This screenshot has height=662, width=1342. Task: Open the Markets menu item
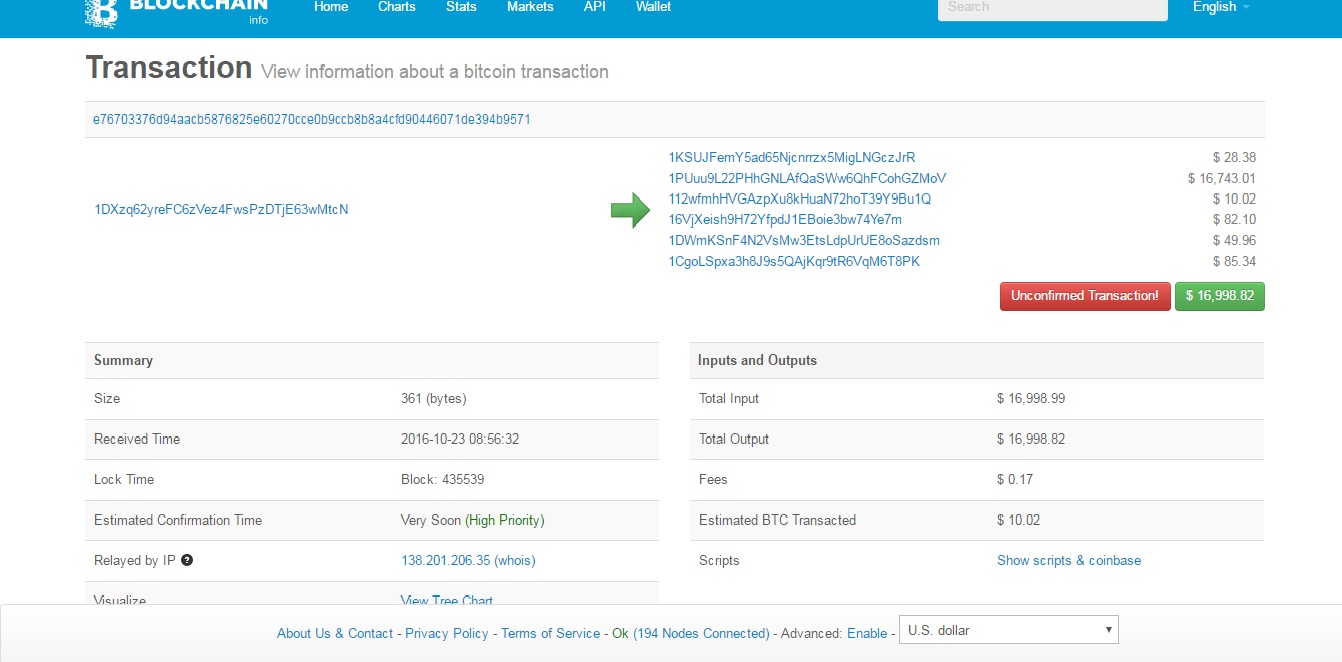(530, 7)
